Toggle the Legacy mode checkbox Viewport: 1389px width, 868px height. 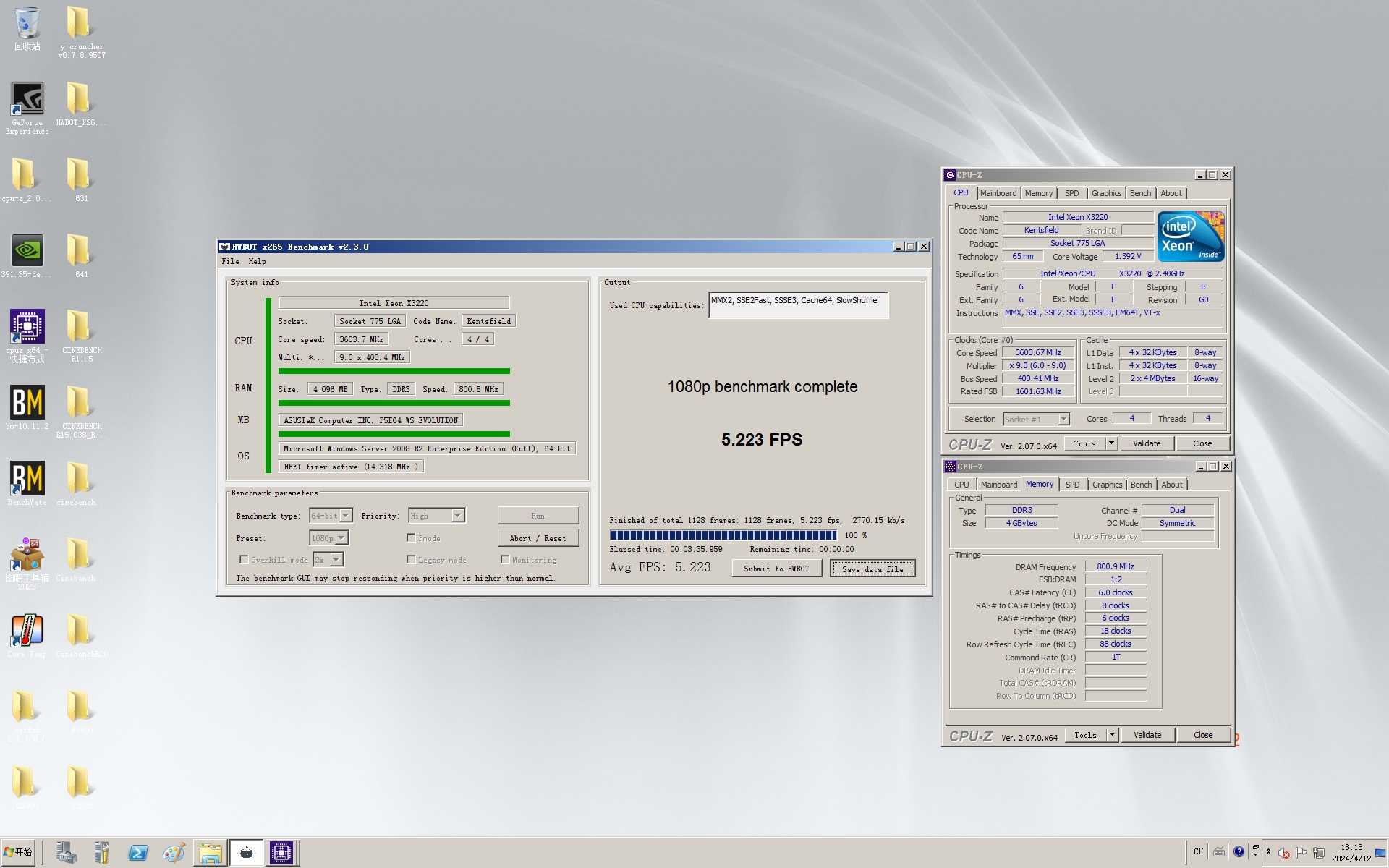(x=411, y=559)
